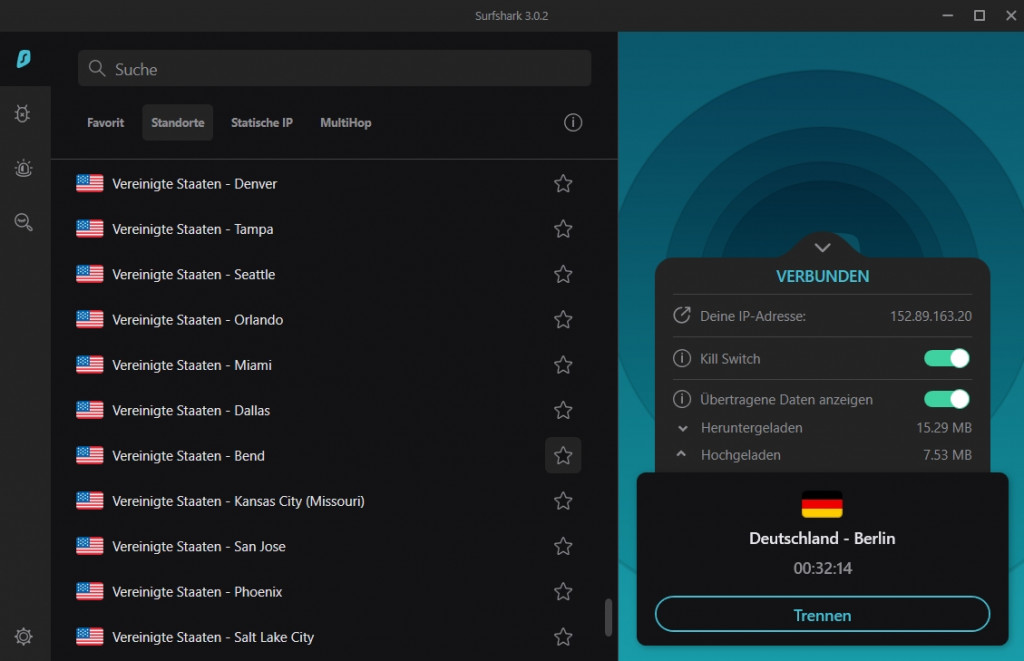Click the Heruntergeladen 15.29 MB value
1024x661 pixels.
click(x=944, y=427)
